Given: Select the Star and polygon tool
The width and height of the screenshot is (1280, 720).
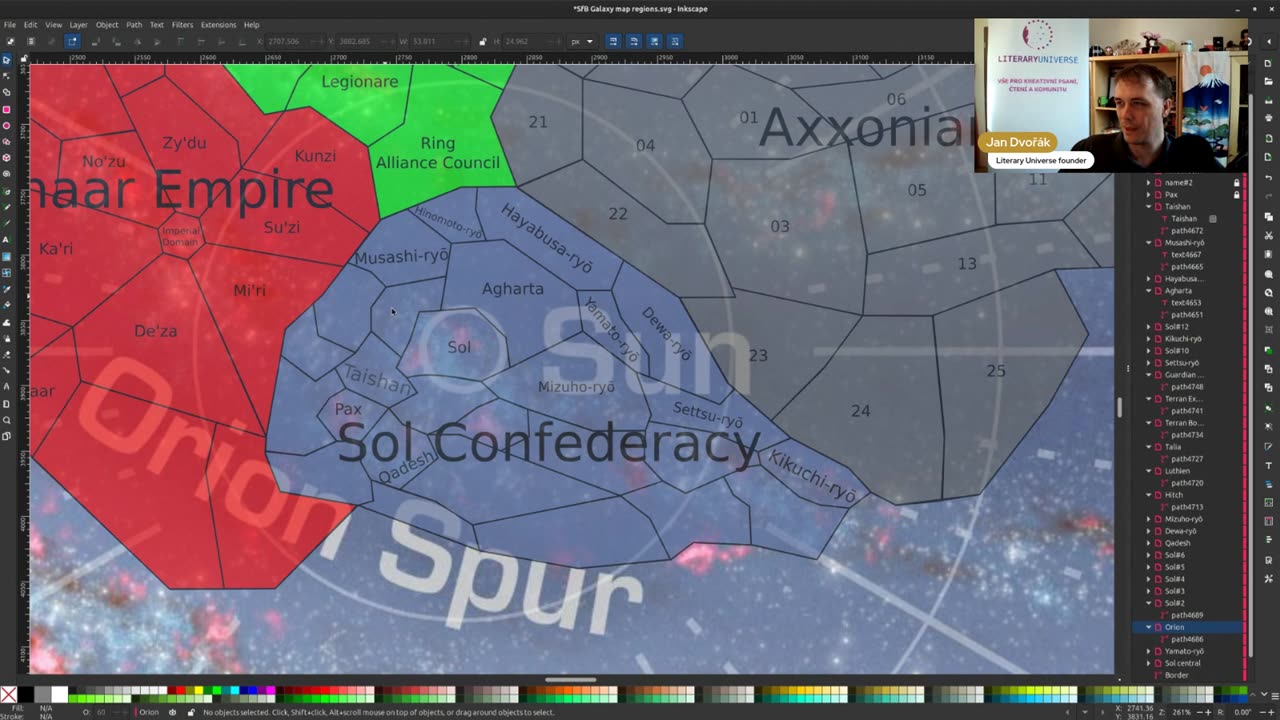Looking at the screenshot, I should (6, 141).
